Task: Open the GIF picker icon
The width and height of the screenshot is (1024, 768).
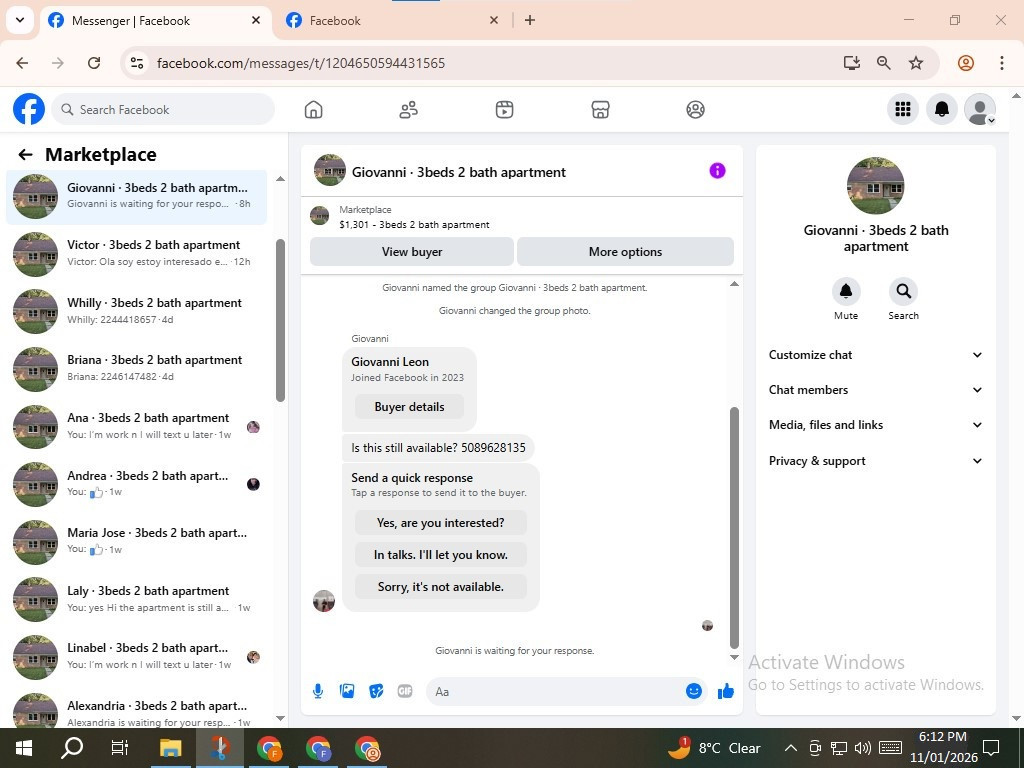Action: (405, 691)
